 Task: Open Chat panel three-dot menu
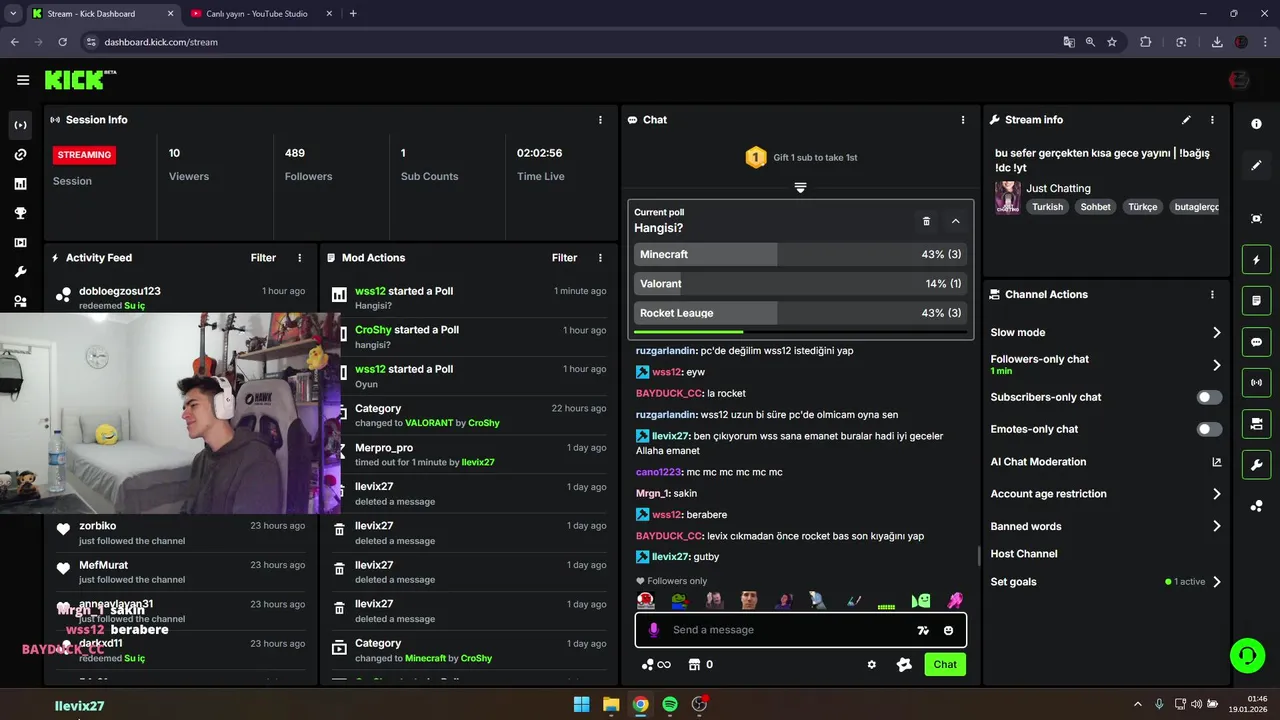pyautogui.click(x=963, y=120)
